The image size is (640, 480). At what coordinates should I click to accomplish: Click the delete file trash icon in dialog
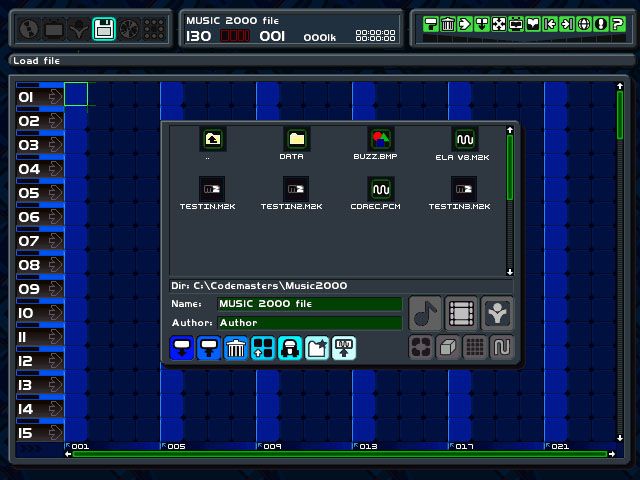(x=236, y=348)
